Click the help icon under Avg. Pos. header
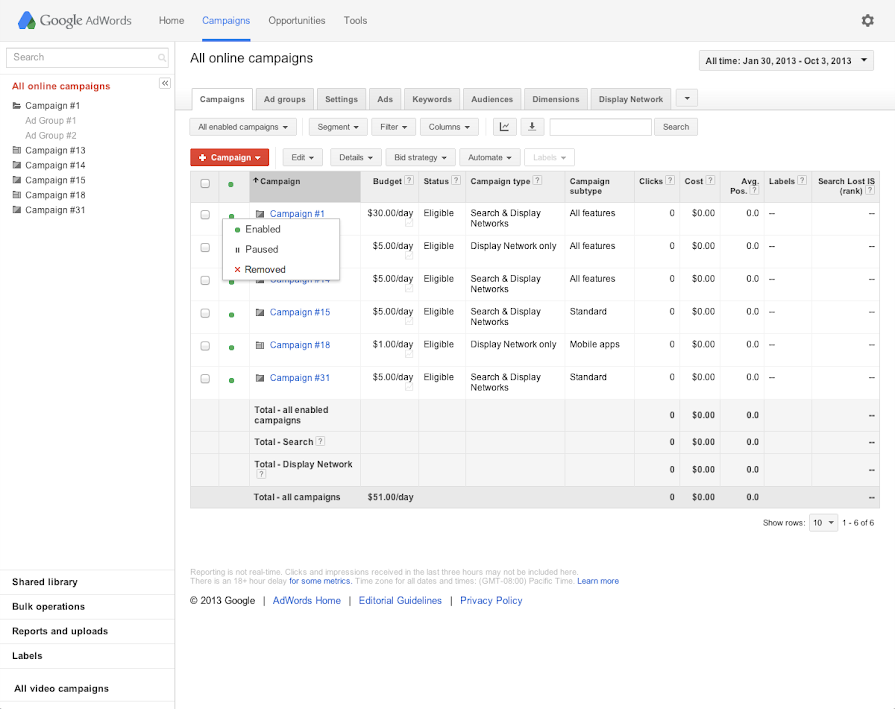The width and height of the screenshot is (895, 709). click(754, 190)
